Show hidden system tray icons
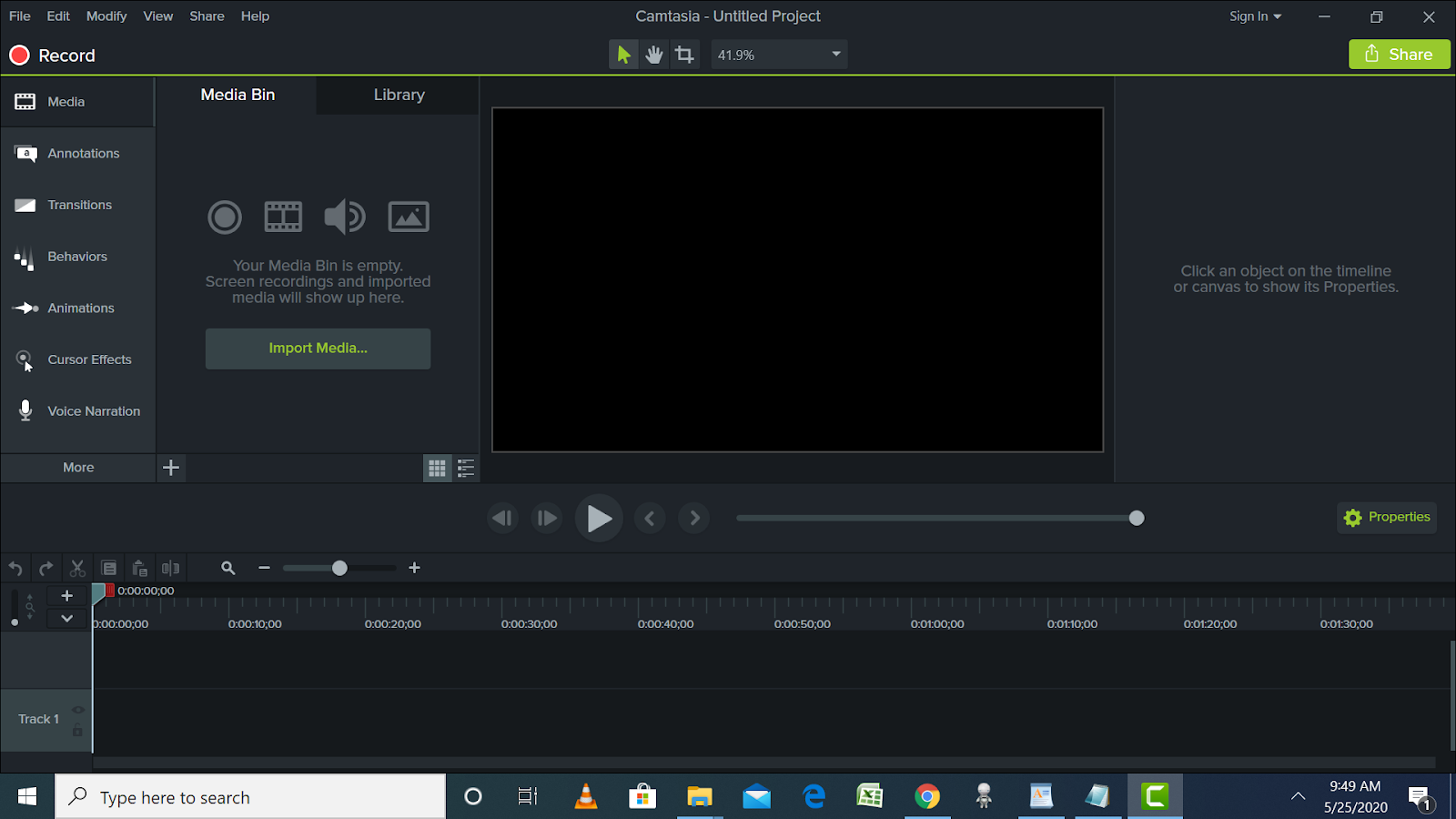Image resolution: width=1456 pixels, height=819 pixels. click(1299, 796)
